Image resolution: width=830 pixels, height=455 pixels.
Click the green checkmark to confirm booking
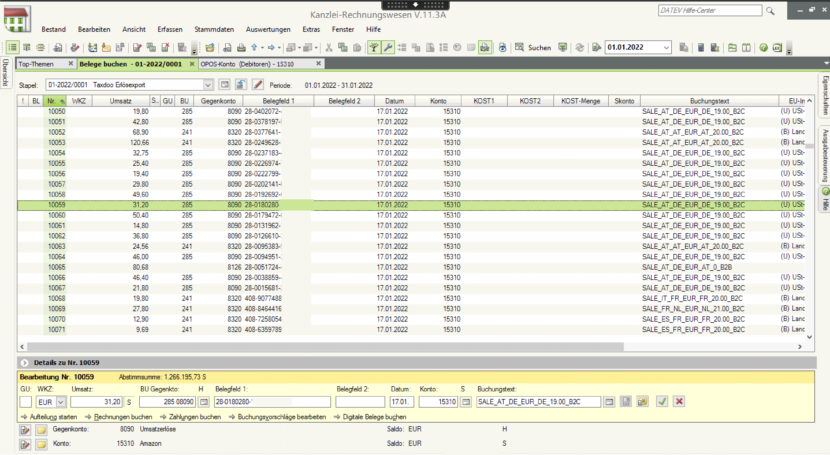click(x=662, y=402)
